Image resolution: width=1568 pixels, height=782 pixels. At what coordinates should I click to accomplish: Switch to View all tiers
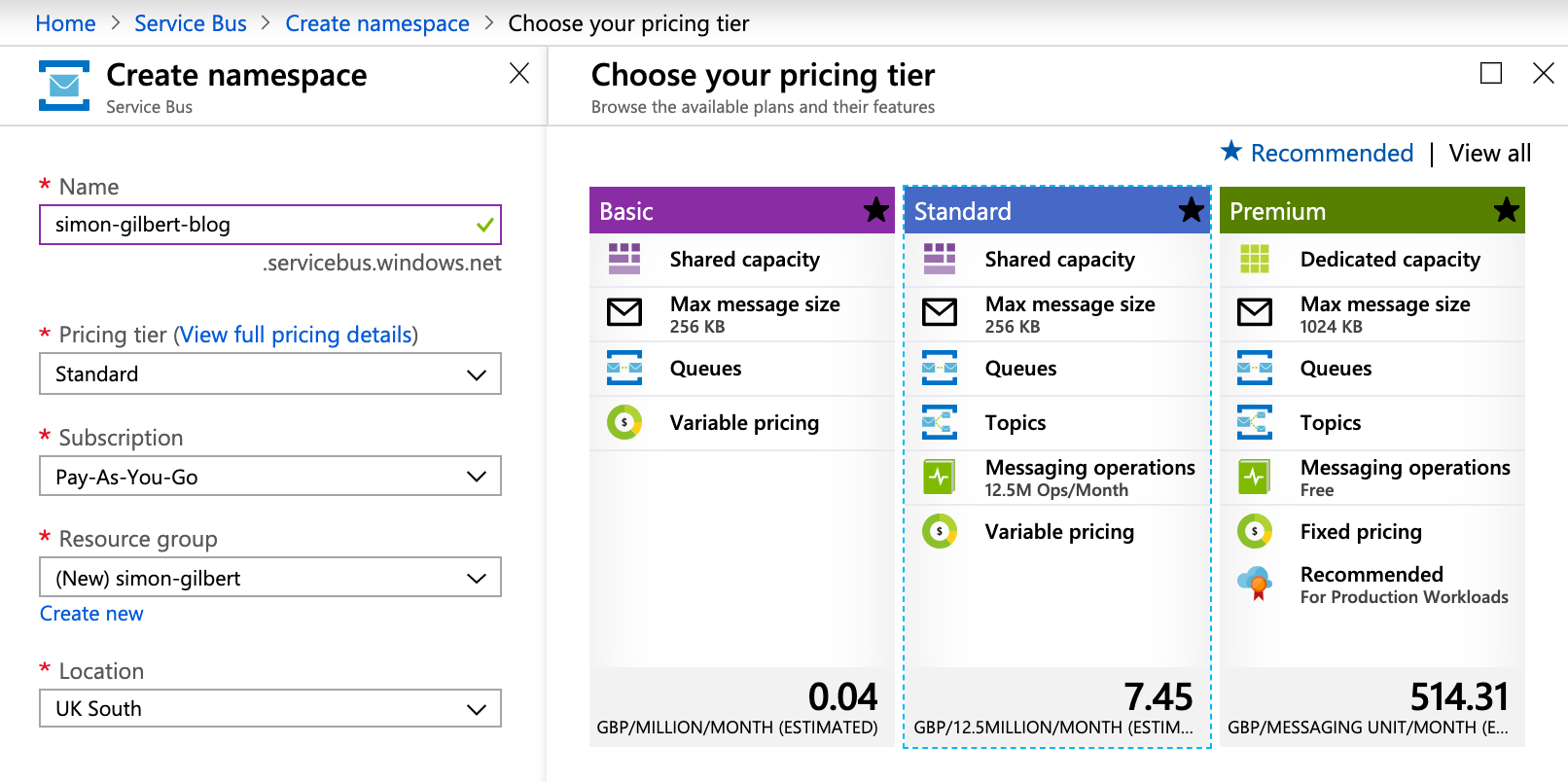point(1490,153)
